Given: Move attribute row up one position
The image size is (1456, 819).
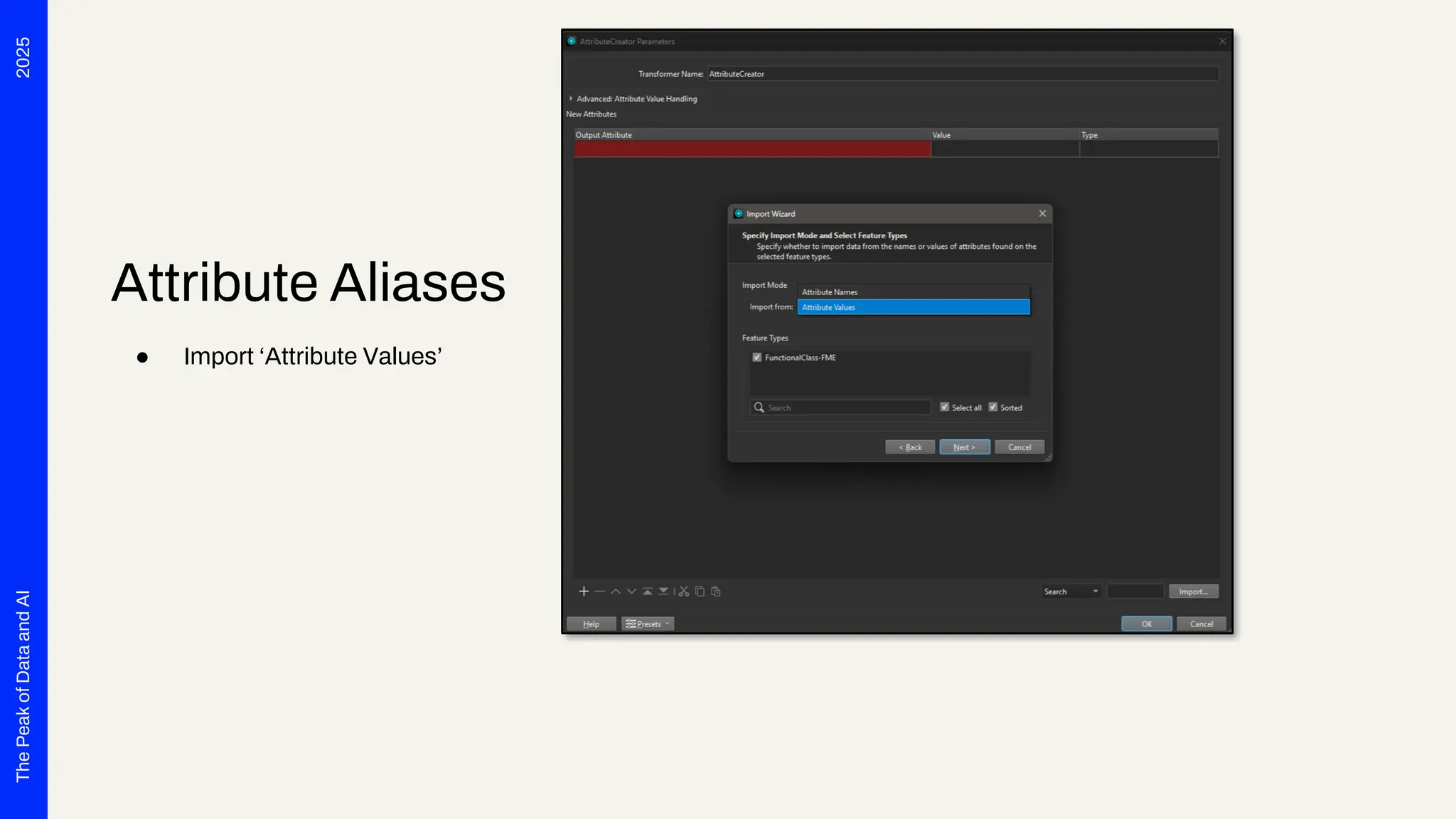Looking at the screenshot, I should click(616, 591).
